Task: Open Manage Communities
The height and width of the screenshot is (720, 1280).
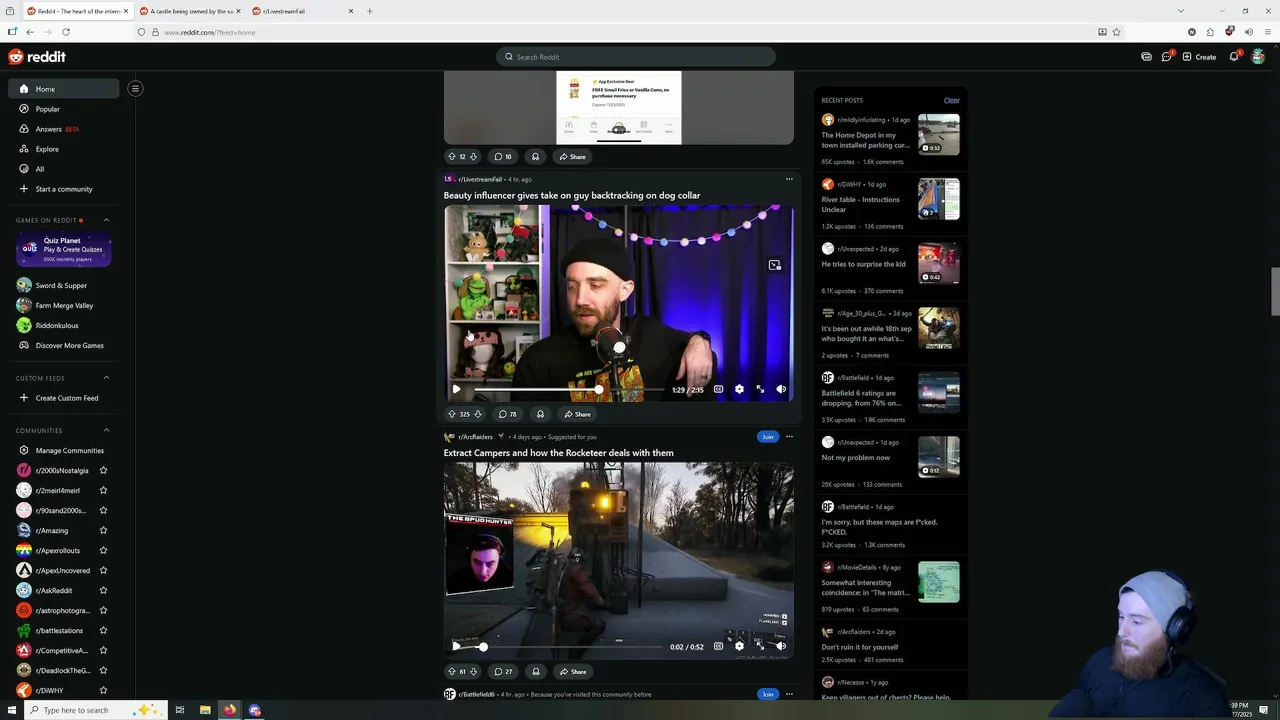Action: coord(62,450)
